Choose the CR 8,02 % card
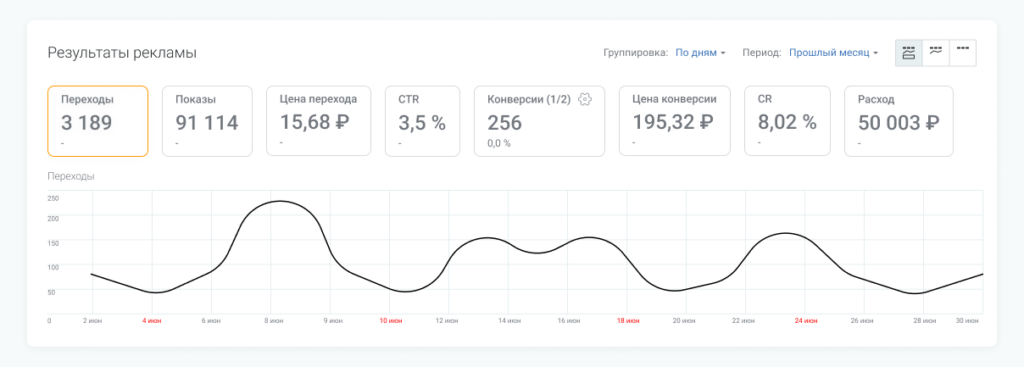1024x367 pixels. 788,121
